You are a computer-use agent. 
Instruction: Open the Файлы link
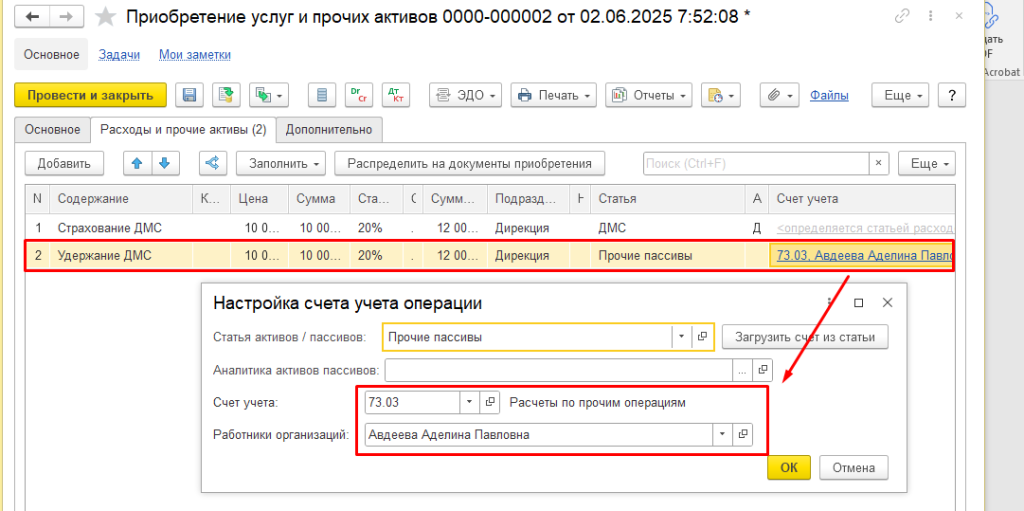pos(829,95)
